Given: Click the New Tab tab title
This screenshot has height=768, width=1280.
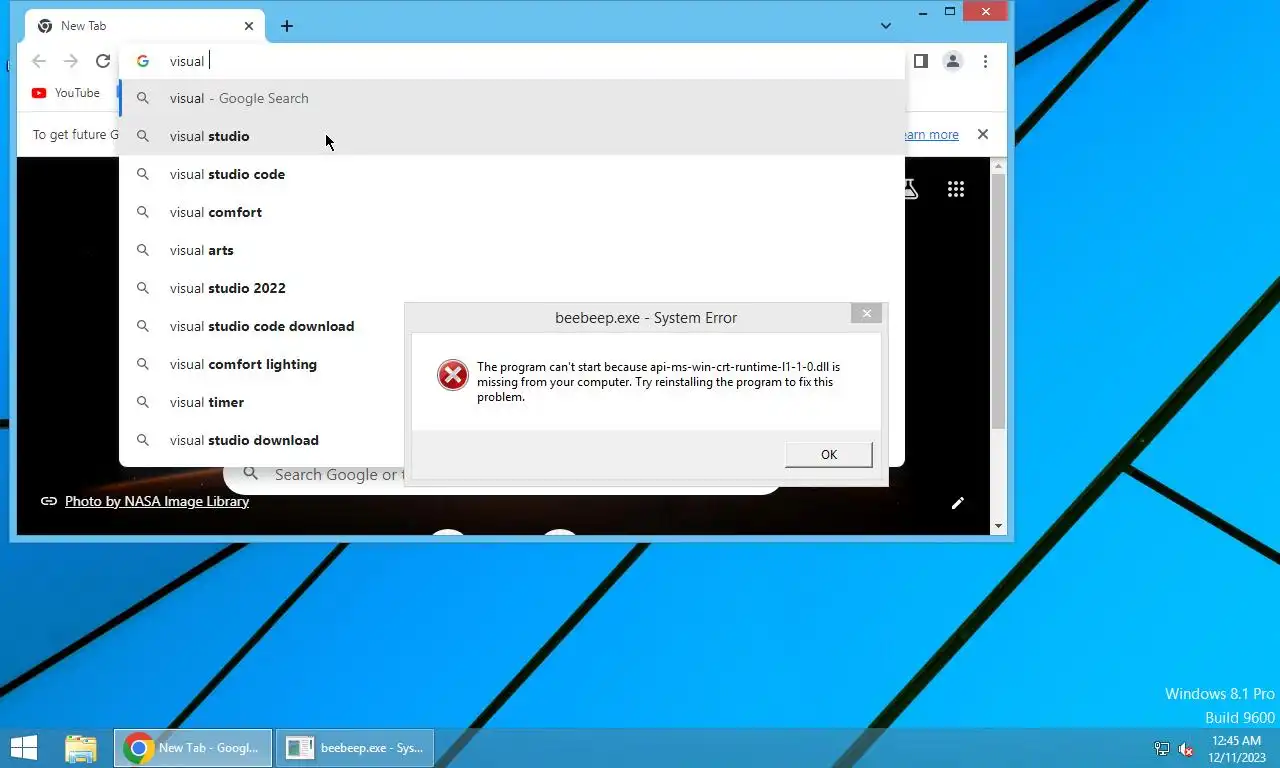Looking at the screenshot, I should (83, 26).
